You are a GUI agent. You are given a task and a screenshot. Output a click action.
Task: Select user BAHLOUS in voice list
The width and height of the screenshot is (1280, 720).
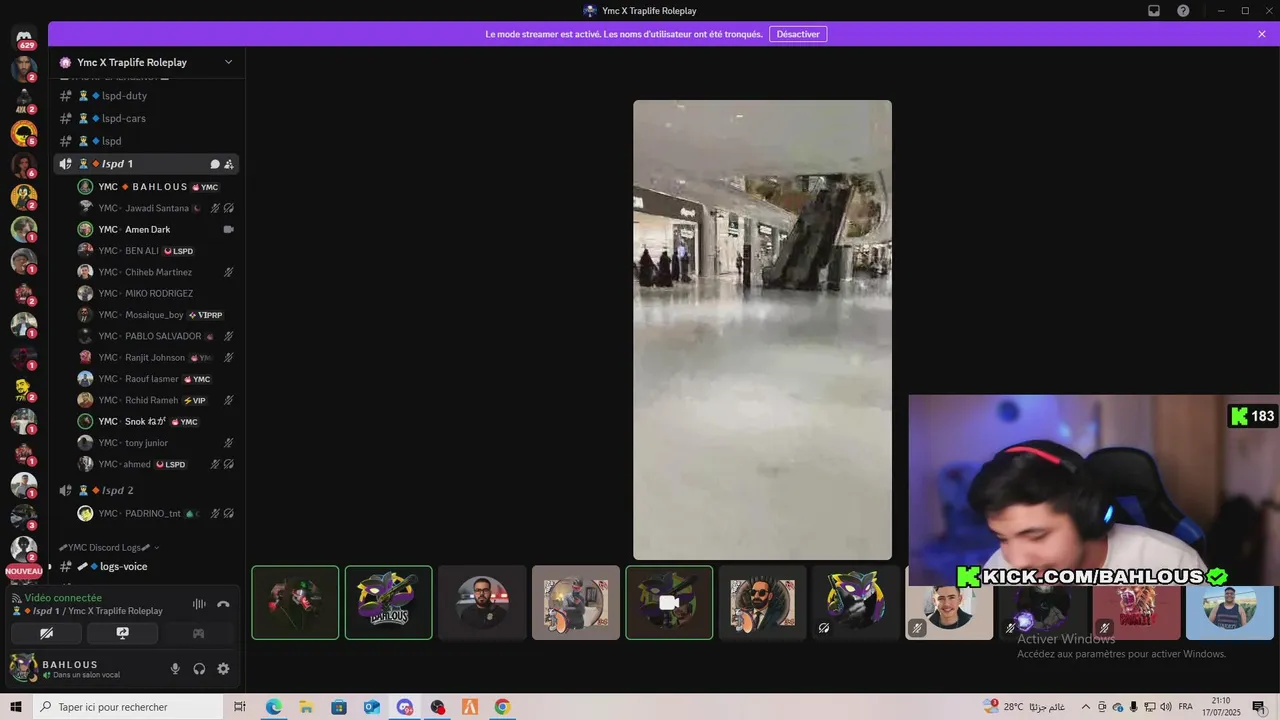point(156,187)
